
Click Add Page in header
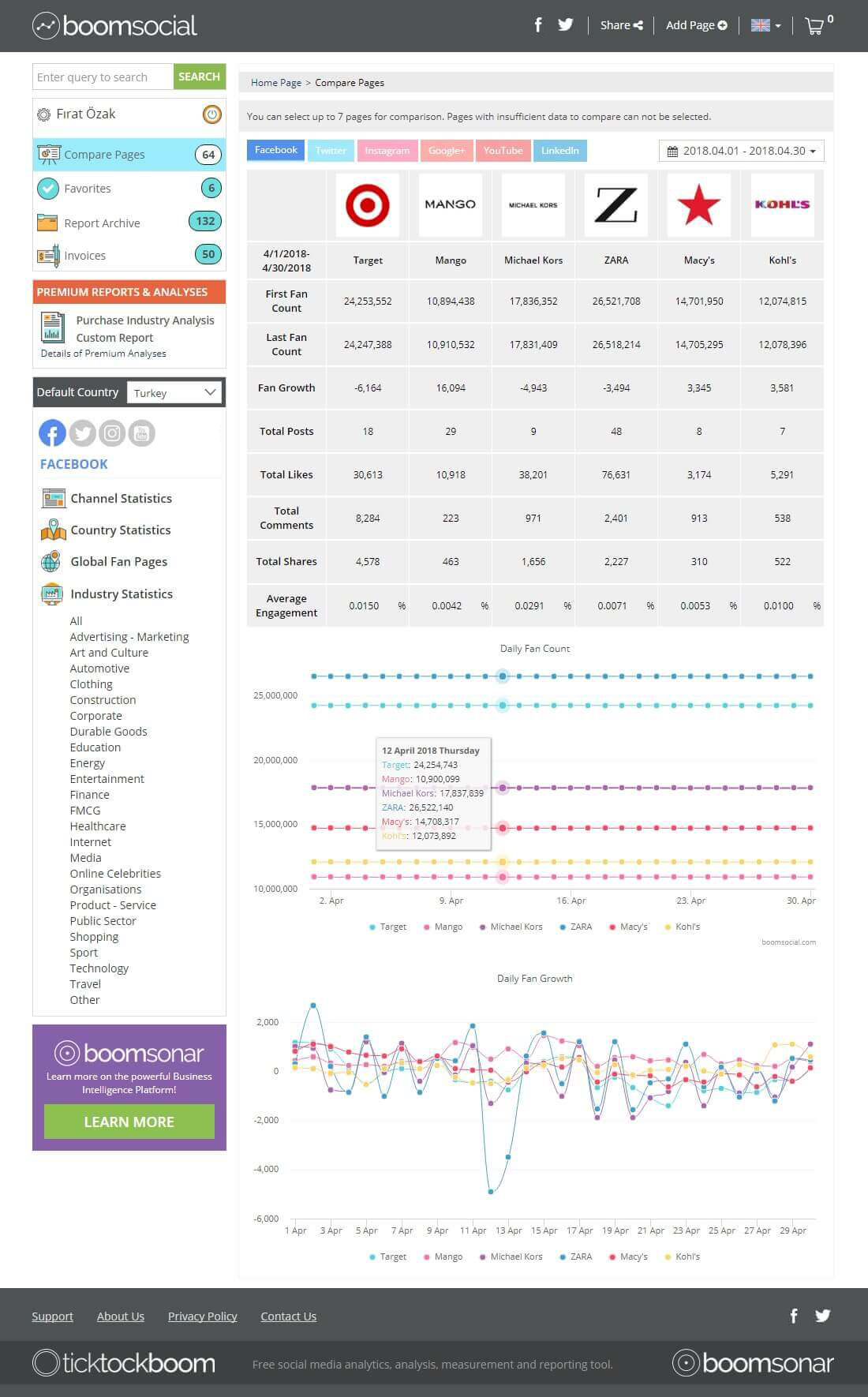pyautogui.click(x=696, y=25)
